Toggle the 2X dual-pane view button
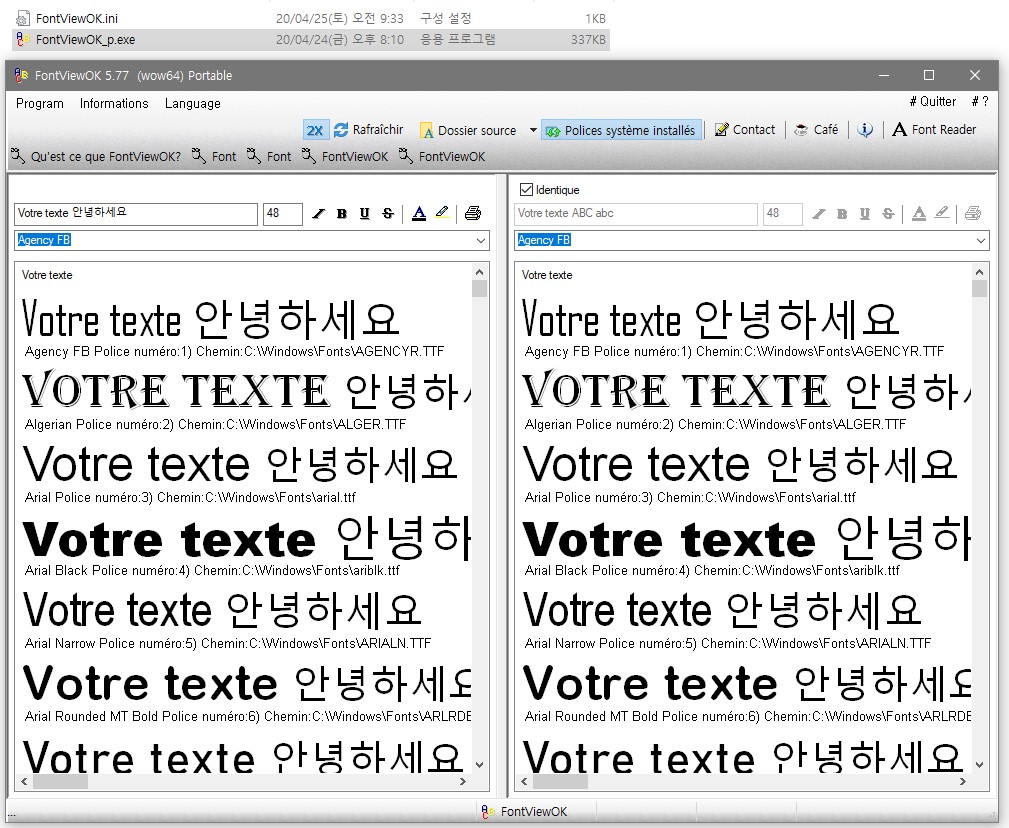 coord(315,130)
